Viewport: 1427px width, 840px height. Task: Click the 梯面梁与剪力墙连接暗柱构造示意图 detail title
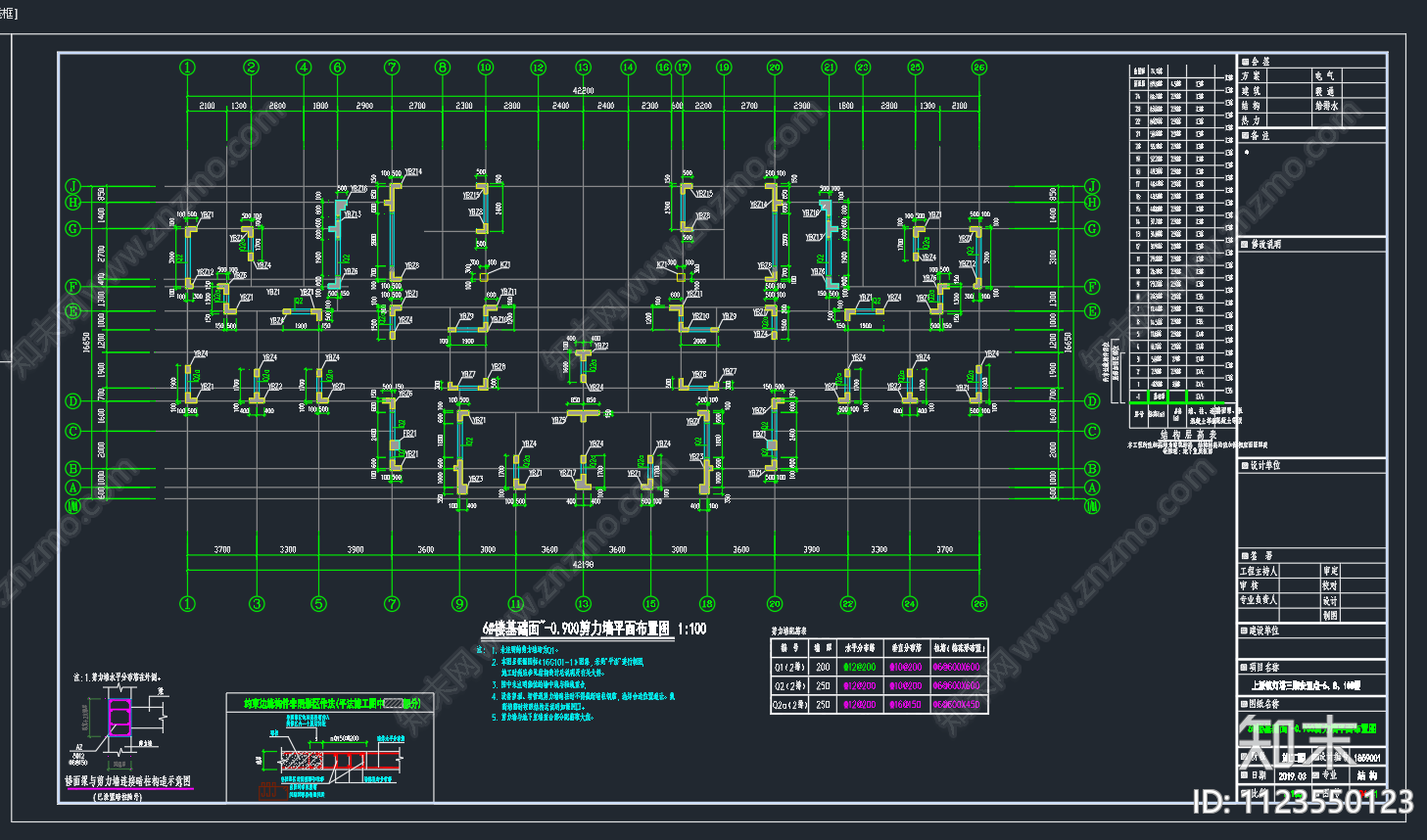127,783
